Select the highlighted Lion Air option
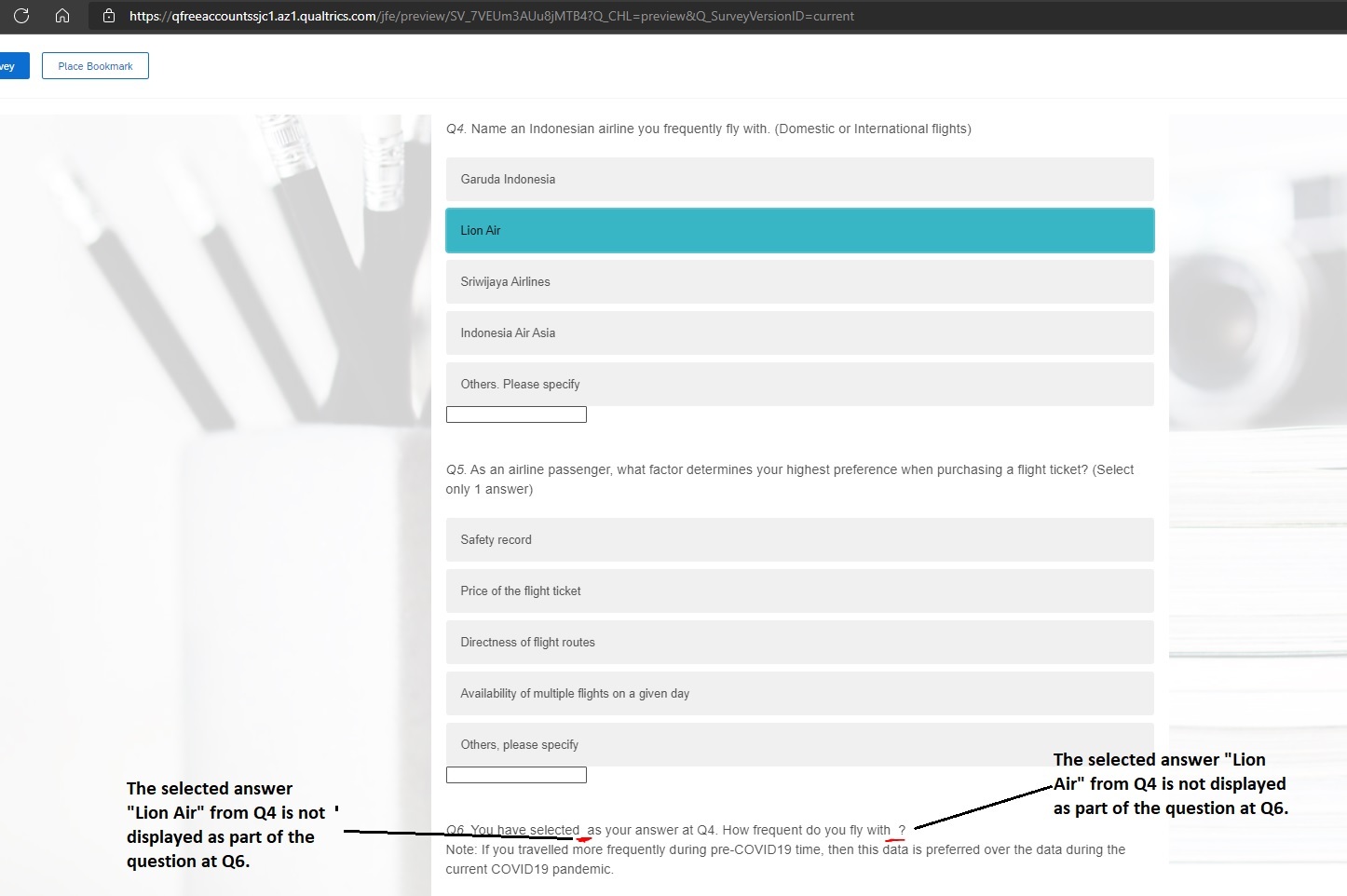Viewport: 1347px width, 896px height. pyautogui.click(x=799, y=230)
